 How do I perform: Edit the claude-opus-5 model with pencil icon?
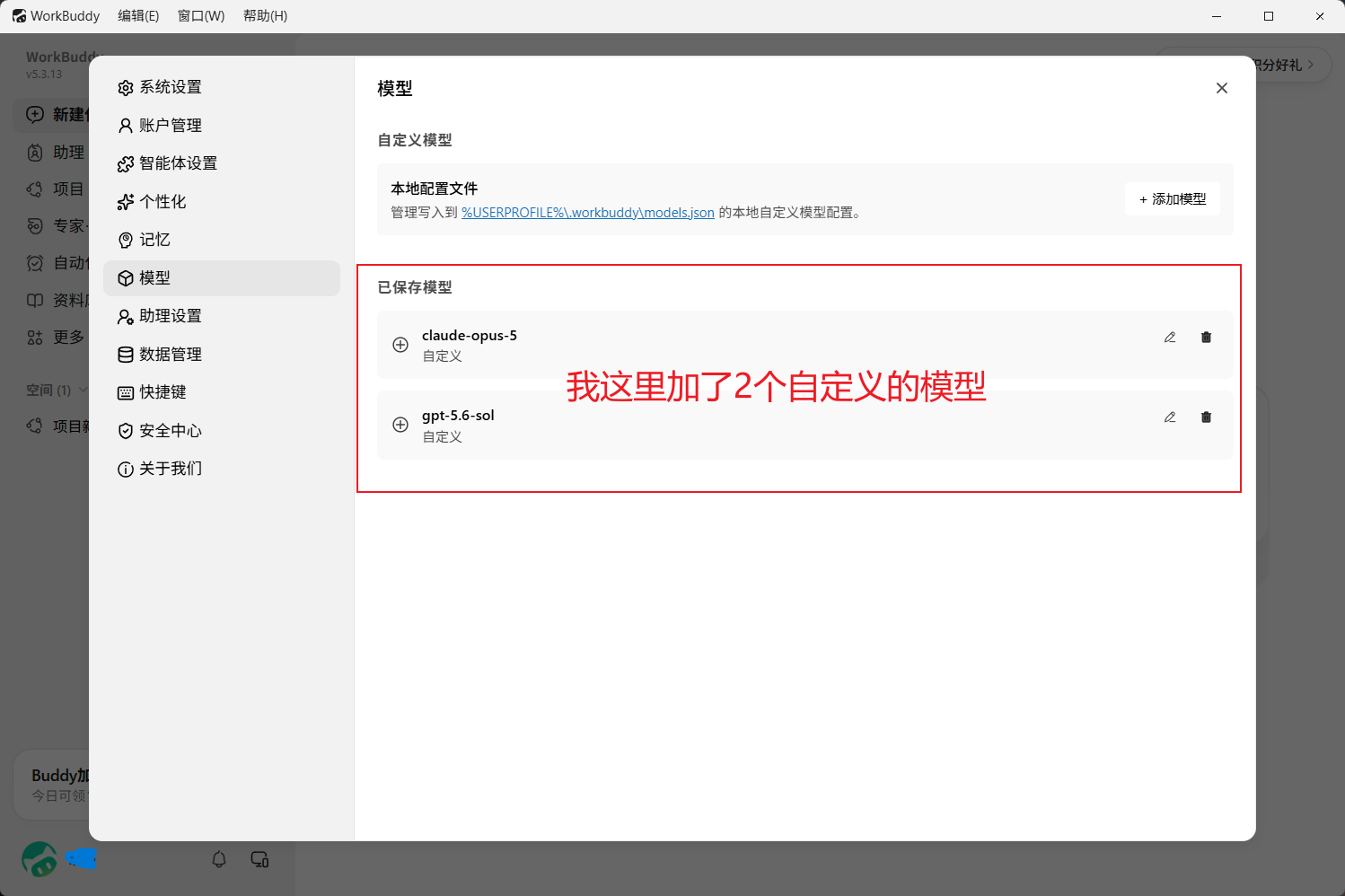tap(1170, 338)
